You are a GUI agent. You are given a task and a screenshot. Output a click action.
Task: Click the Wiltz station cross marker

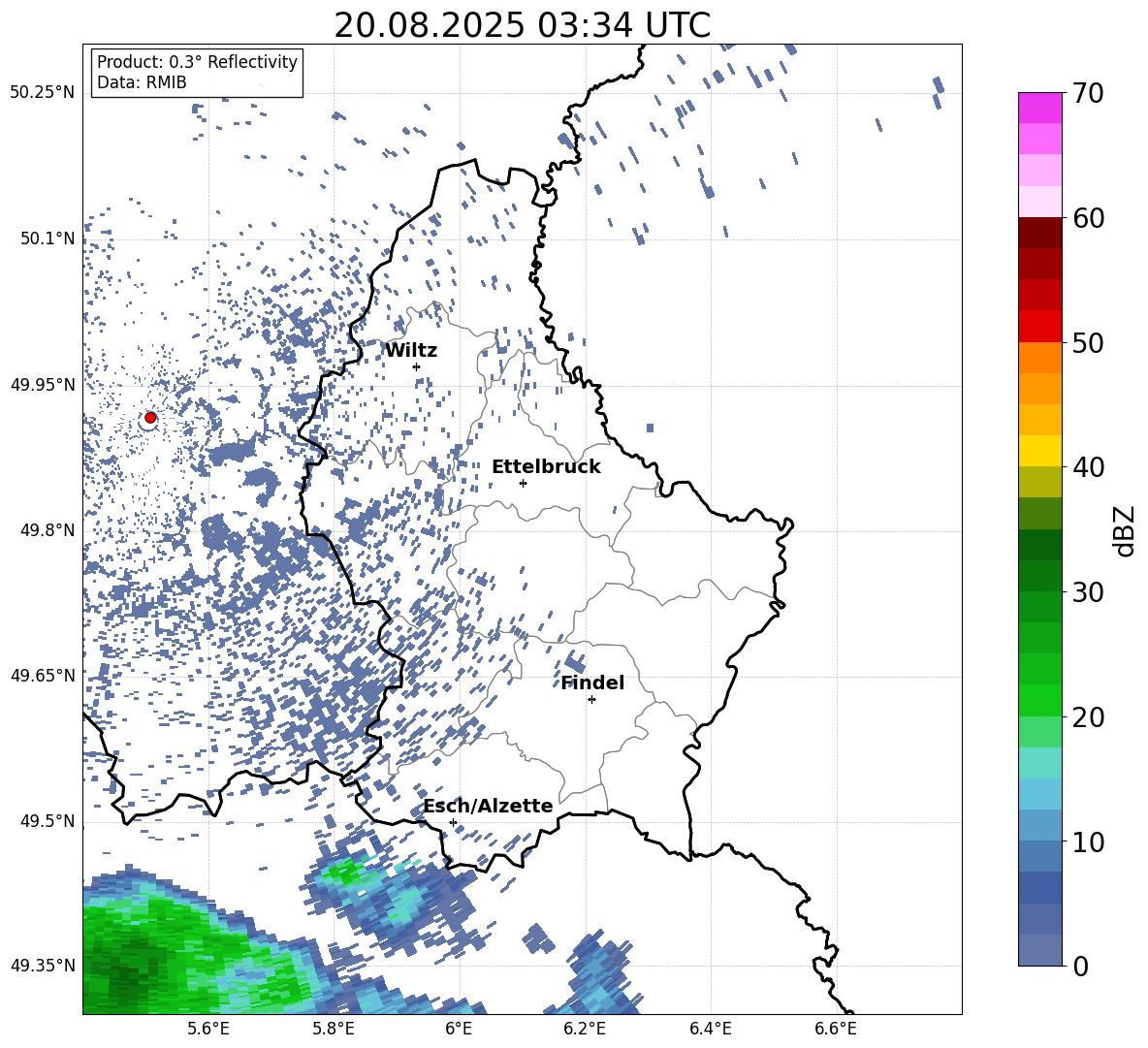(417, 366)
